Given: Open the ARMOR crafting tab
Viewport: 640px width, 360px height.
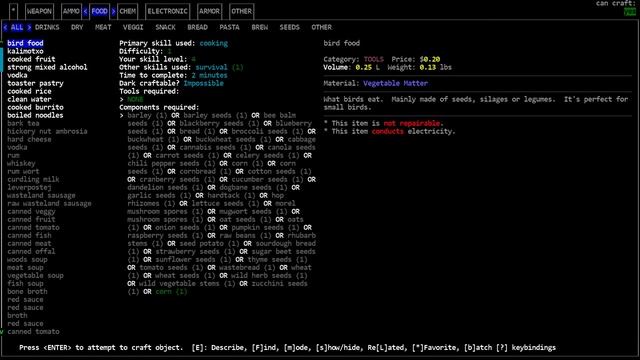Looking at the screenshot, I should coord(209,11).
